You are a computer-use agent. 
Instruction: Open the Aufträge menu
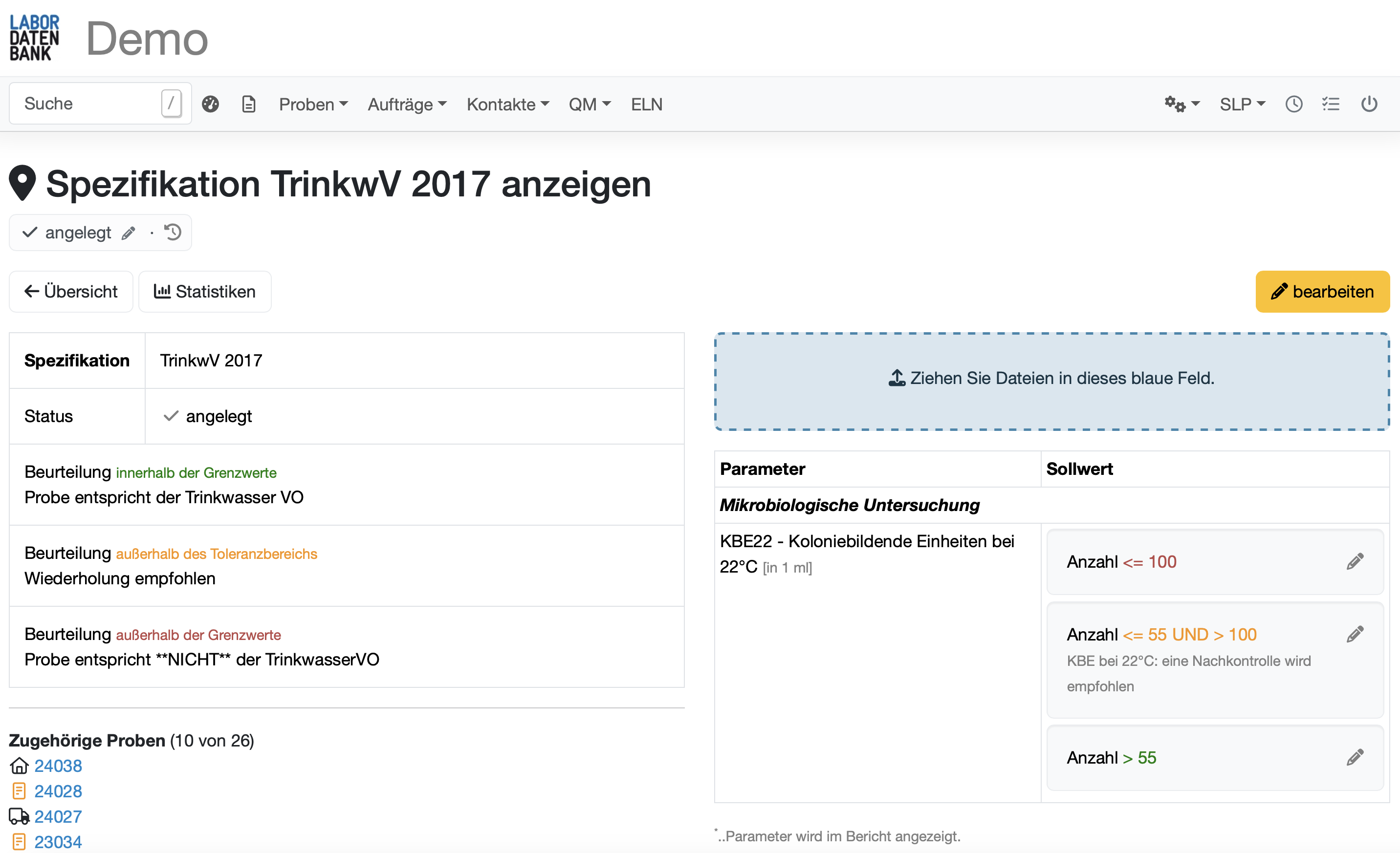coord(407,104)
